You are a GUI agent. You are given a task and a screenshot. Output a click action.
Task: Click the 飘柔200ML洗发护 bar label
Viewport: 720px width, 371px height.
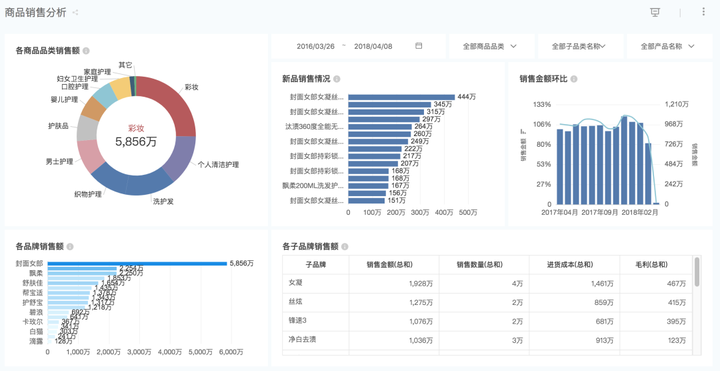tap(313, 186)
